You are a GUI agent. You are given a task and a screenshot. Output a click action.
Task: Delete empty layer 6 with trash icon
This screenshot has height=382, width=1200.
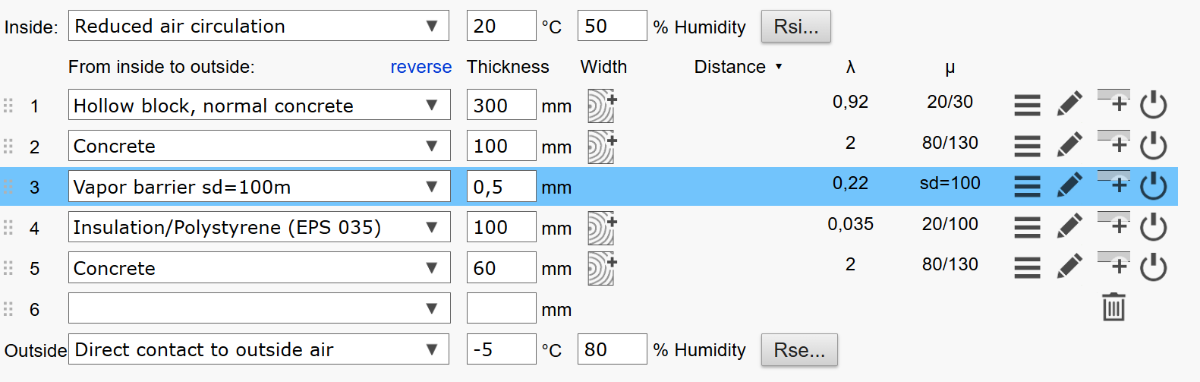(x=1113, y=308)
